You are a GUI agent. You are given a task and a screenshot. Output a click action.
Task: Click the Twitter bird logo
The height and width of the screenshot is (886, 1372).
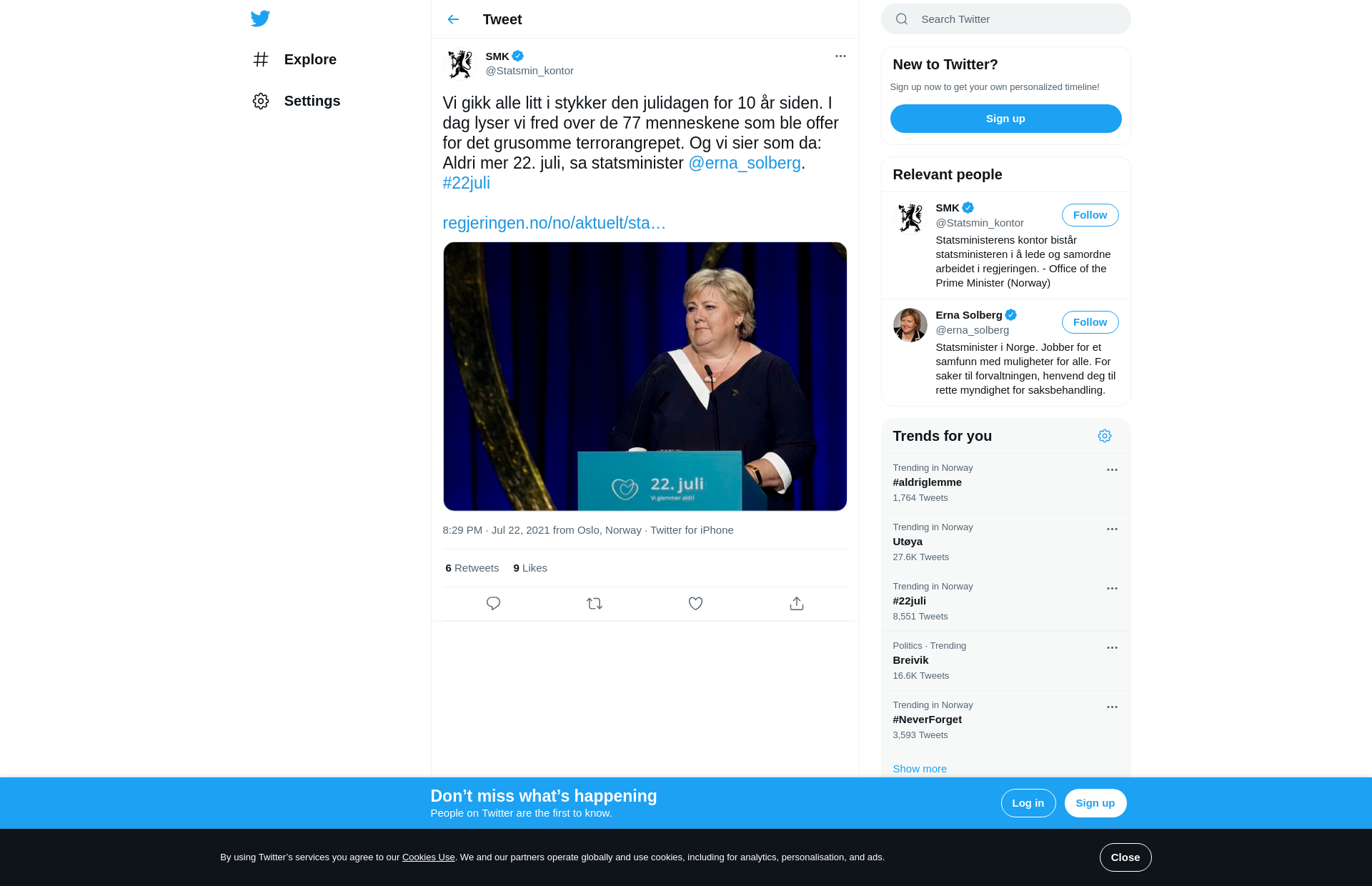(260, 19)
